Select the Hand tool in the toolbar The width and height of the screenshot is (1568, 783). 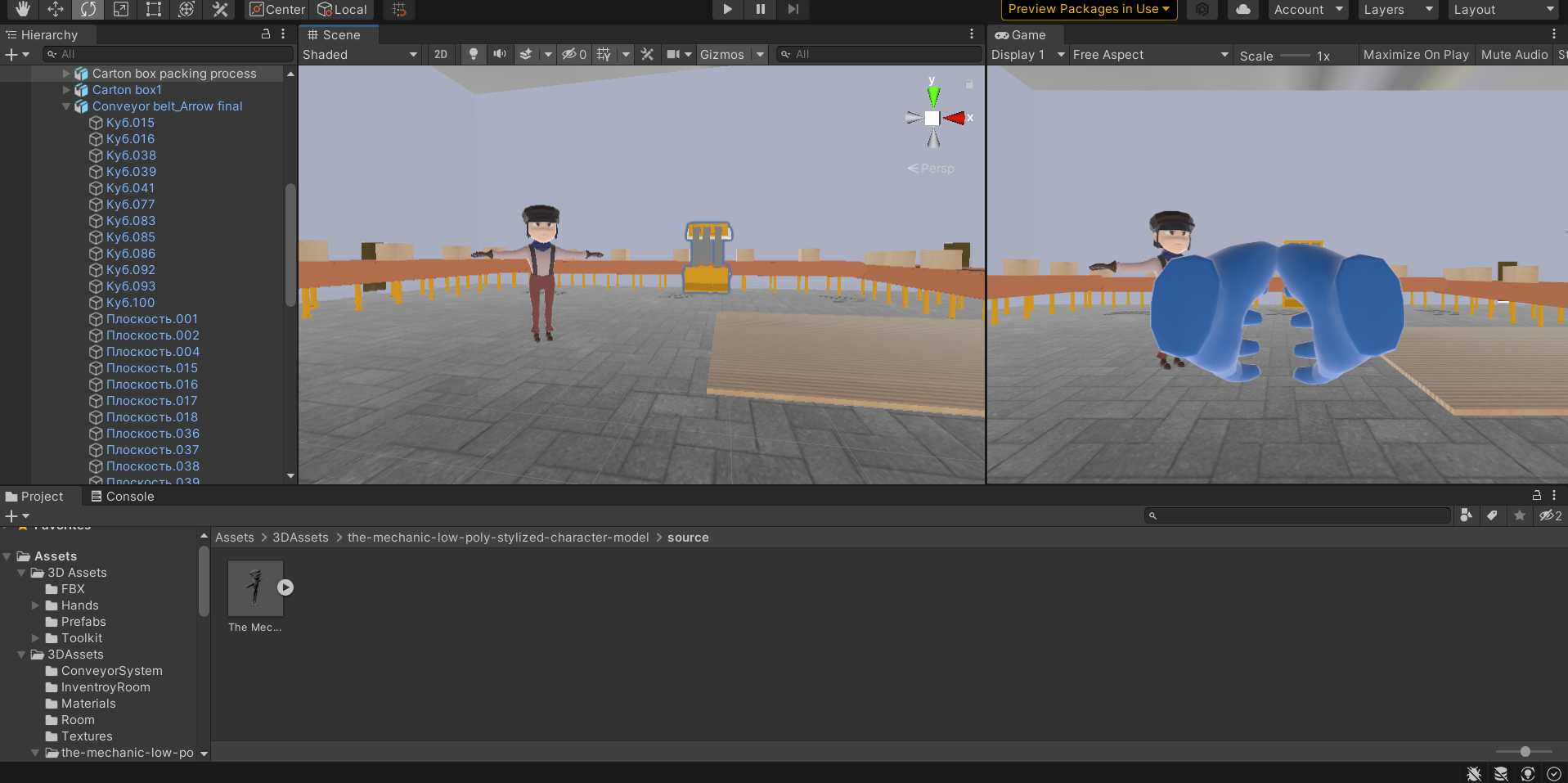coord(22,9)
